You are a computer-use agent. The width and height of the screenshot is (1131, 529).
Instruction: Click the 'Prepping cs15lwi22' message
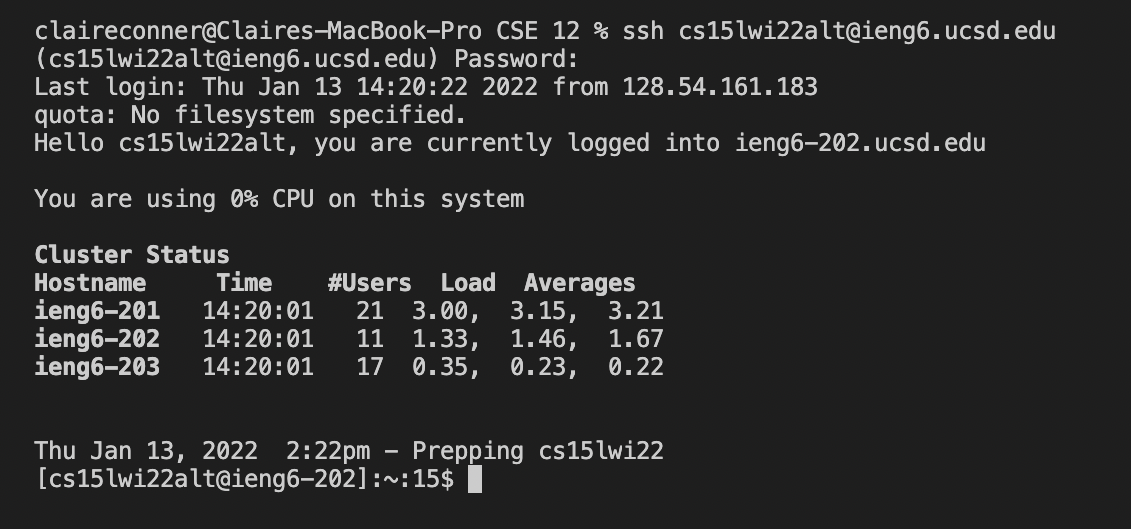[538, 452]
